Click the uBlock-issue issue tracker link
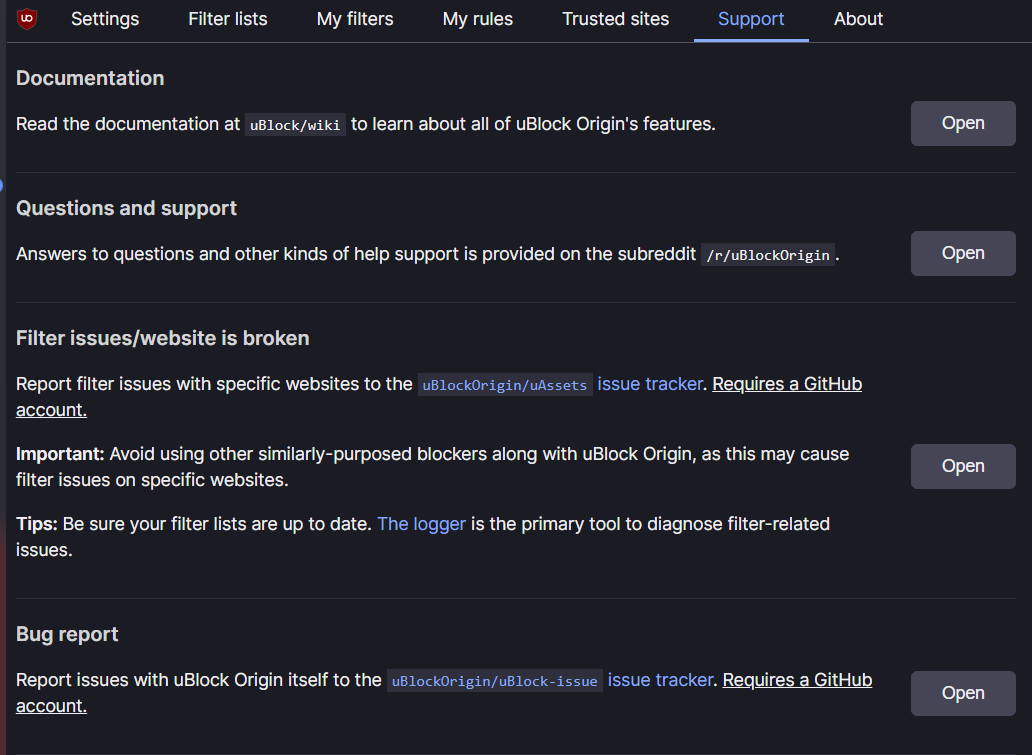 coord(660,680)
